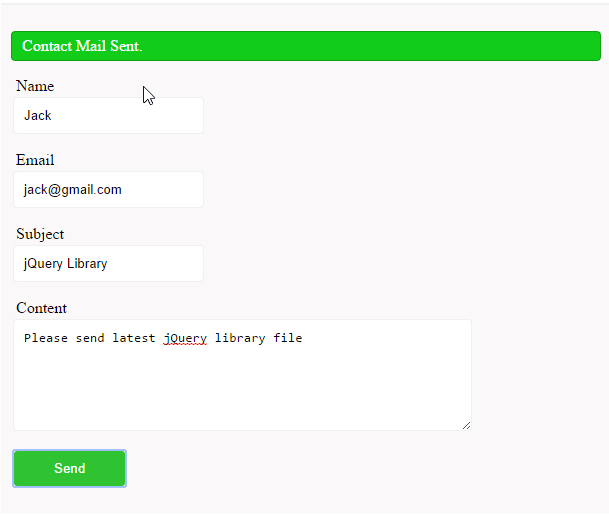Click the Send button
This screenshot has height=516, width=609.
[70, 468]
